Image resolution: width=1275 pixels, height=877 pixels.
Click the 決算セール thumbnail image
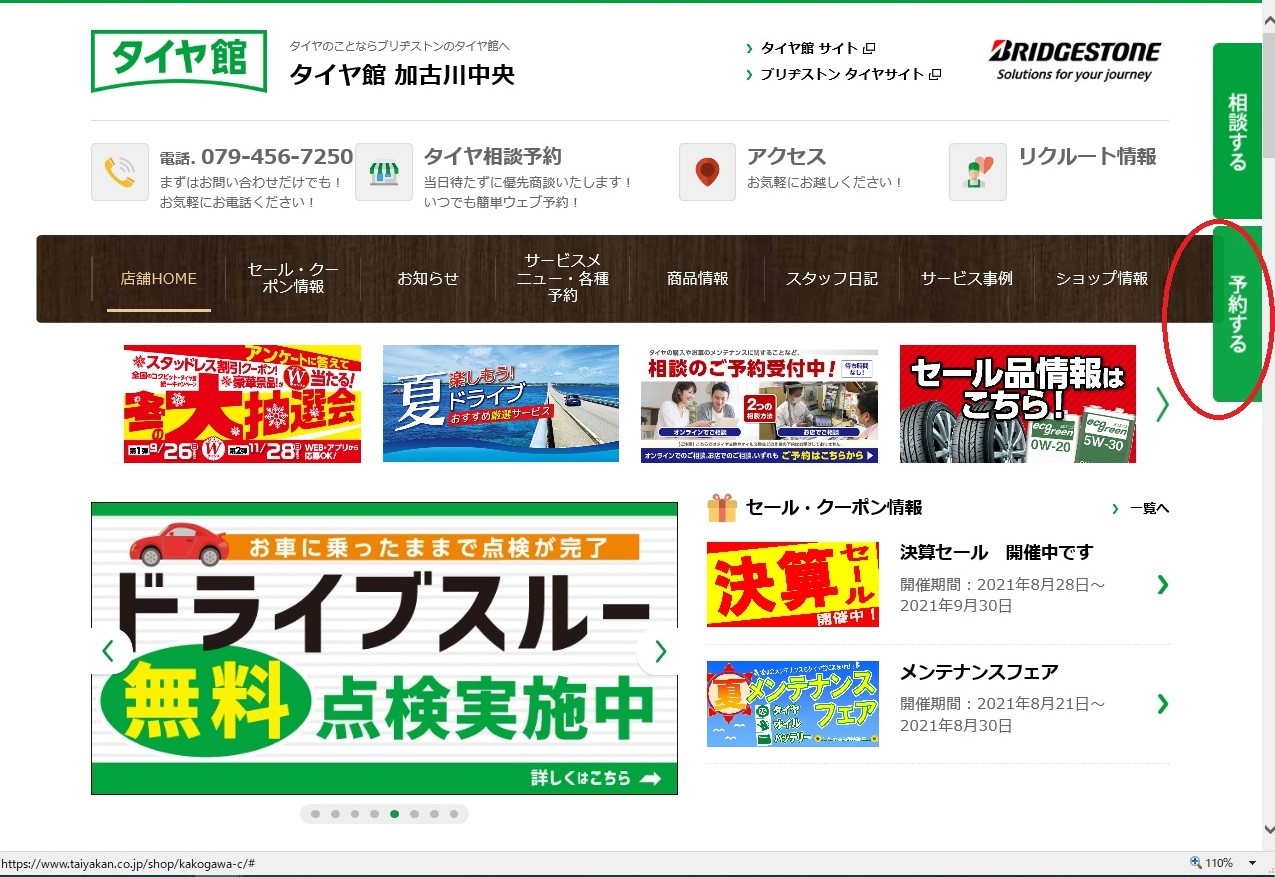(x=793, y=584)
